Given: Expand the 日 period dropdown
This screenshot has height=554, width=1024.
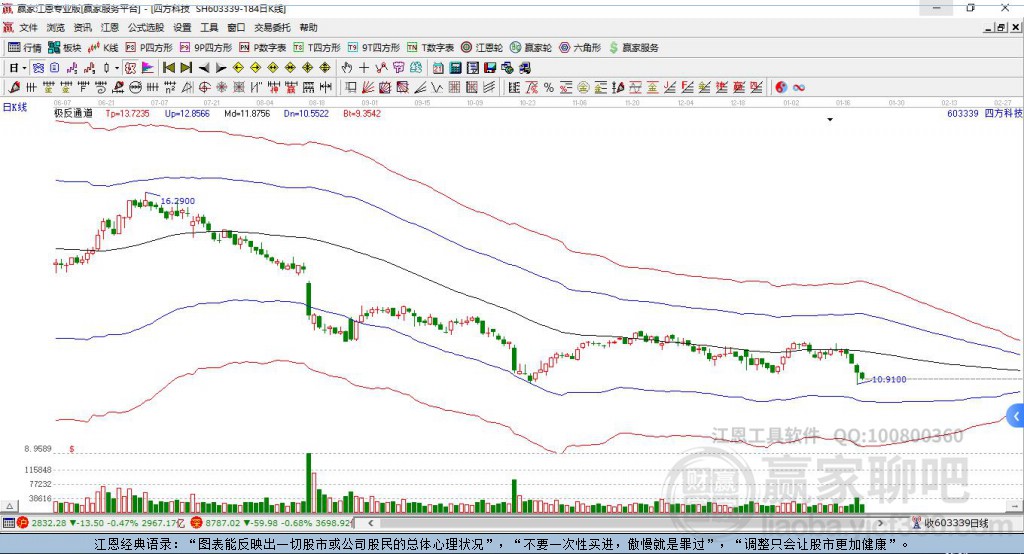Looking at the screenshot, I should [x=24, y=68].
